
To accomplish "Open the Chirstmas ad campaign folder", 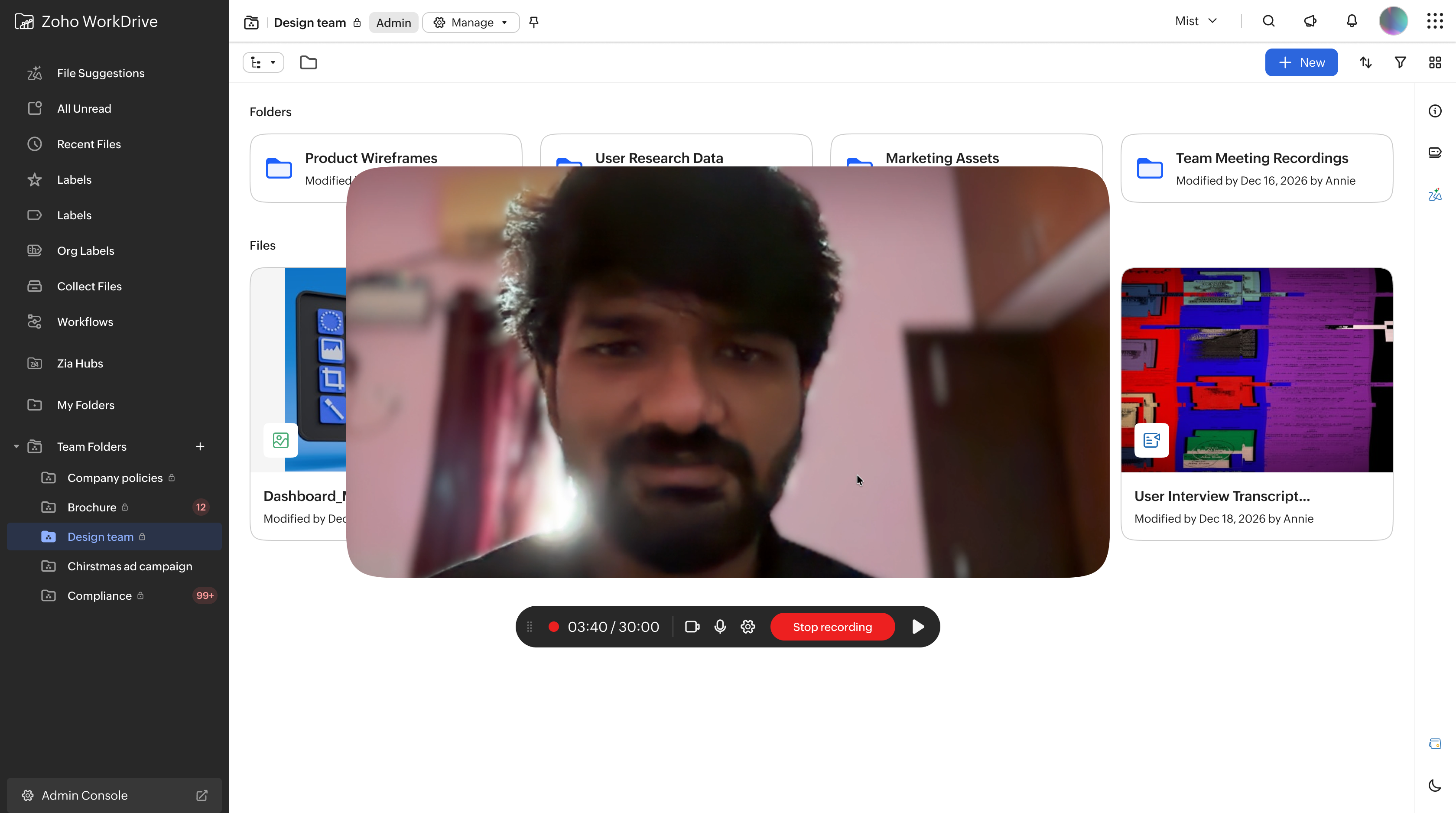I will 114,566.
